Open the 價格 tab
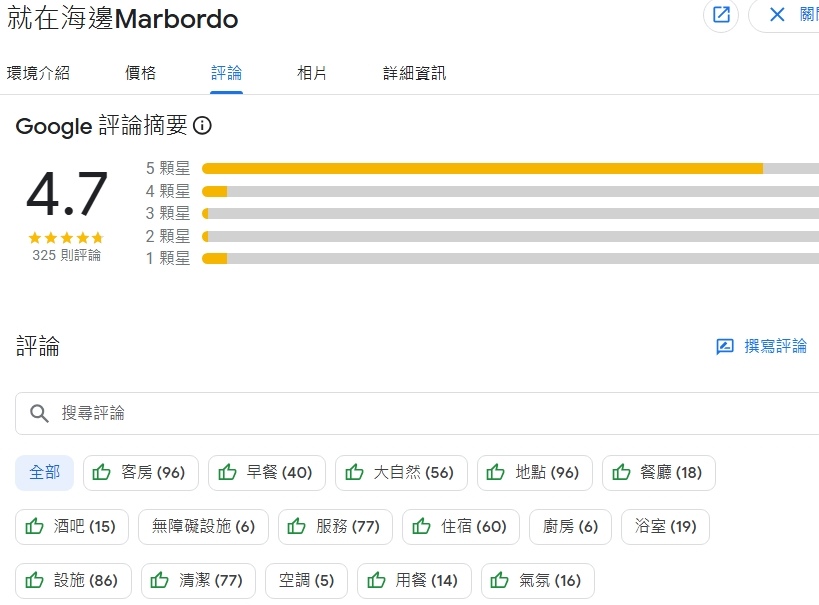This screenshot has height=605, width=819. point(140,73)
